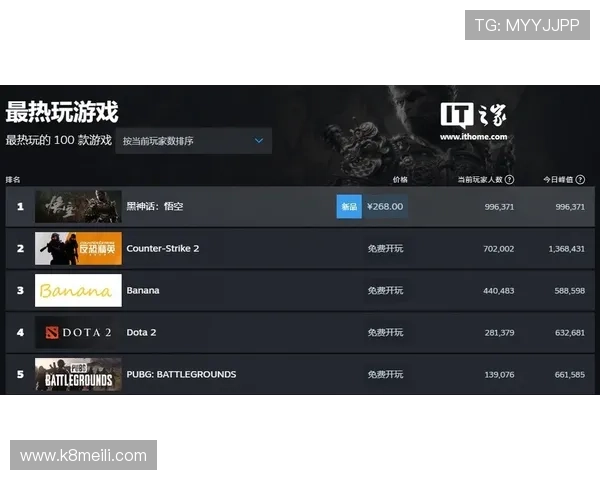Select the Counter-Strike 2 cover image
The image size is (600, 480).
pyautogui.click(x=78, y=248)
